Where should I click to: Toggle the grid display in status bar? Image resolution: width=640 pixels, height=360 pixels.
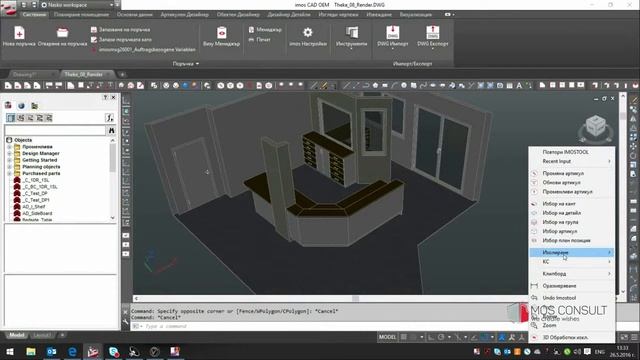404,337
